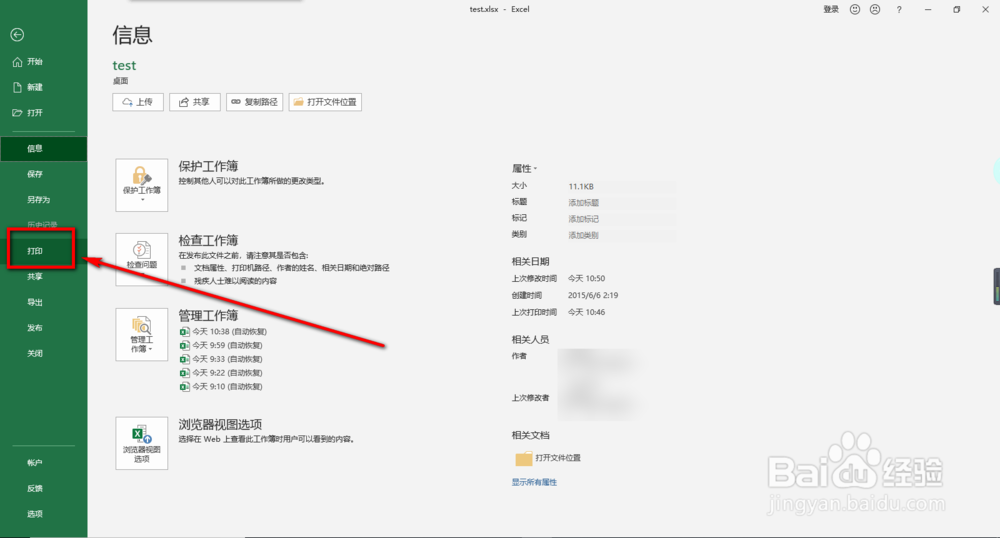The image size is (1000, 538).
Task: Expand the 属性 dropdown
Action: [524, 169]
